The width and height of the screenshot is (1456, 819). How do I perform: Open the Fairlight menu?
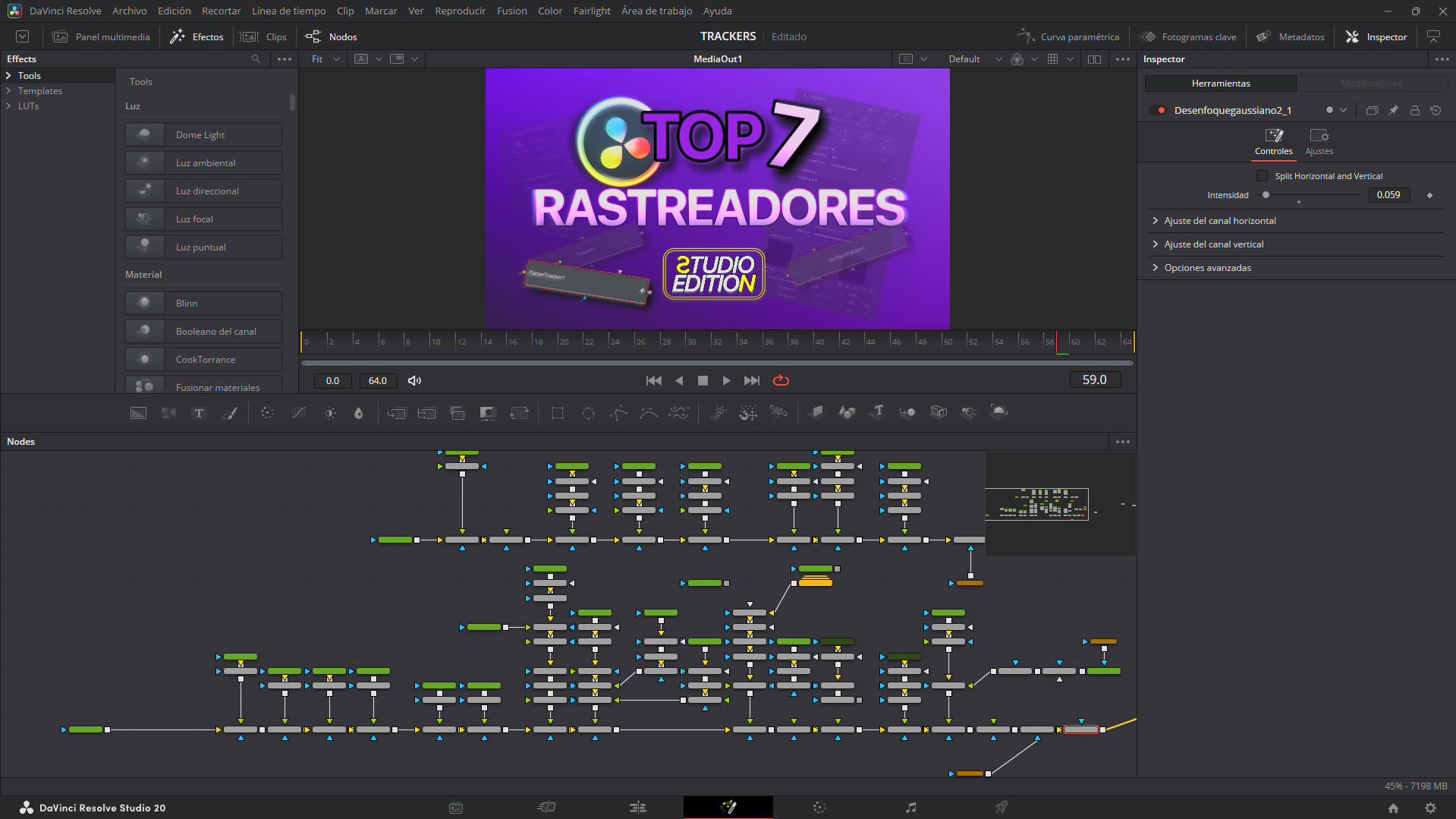click(x=592, y=11)
